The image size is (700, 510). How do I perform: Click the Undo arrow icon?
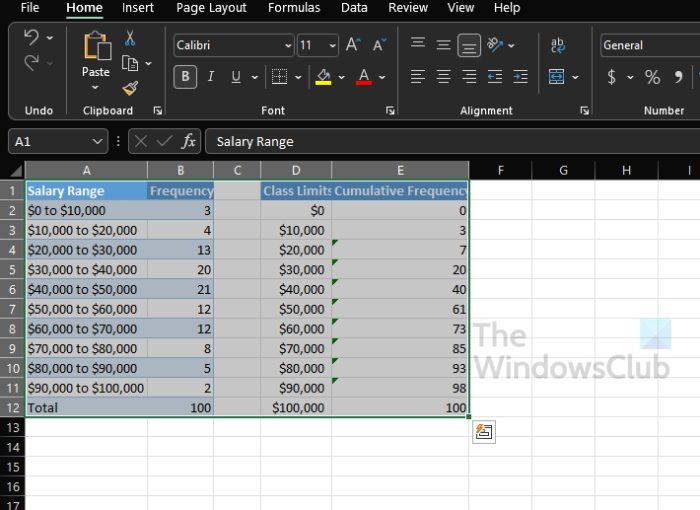[x=31, y=38]
